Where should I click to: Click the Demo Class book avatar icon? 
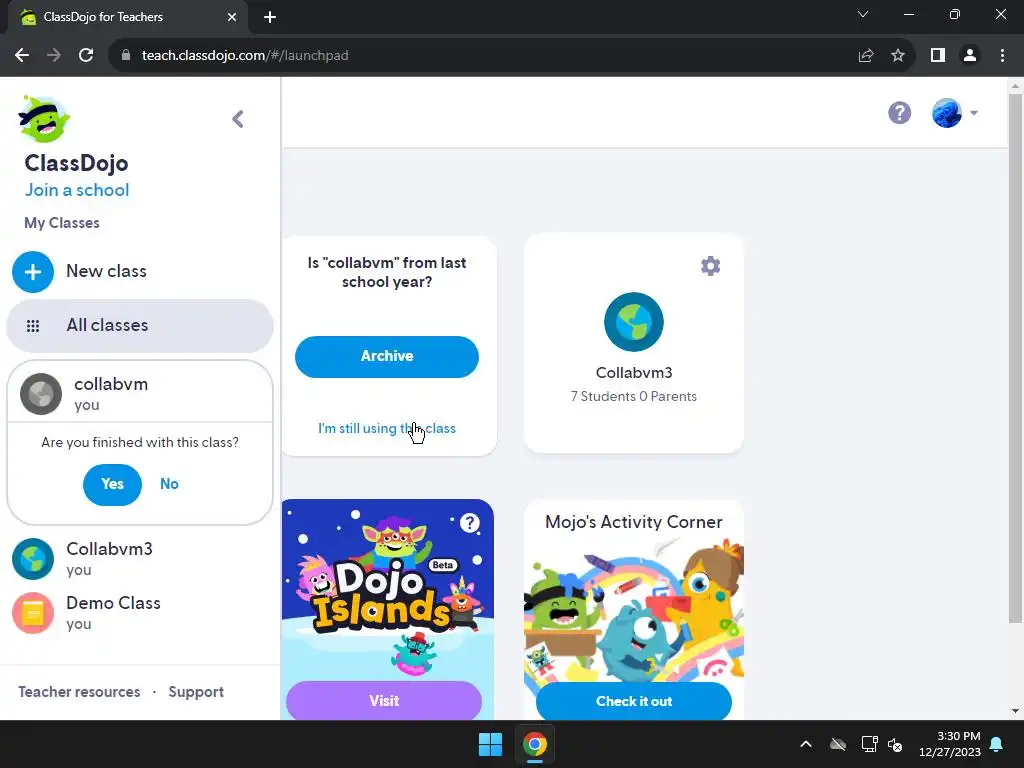(33, 613)
